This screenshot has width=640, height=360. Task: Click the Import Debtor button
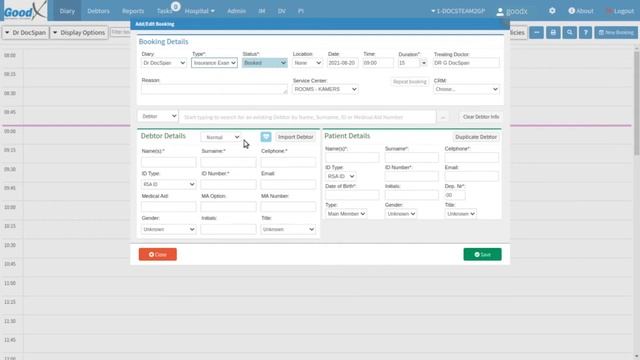(x=296, y=137)
